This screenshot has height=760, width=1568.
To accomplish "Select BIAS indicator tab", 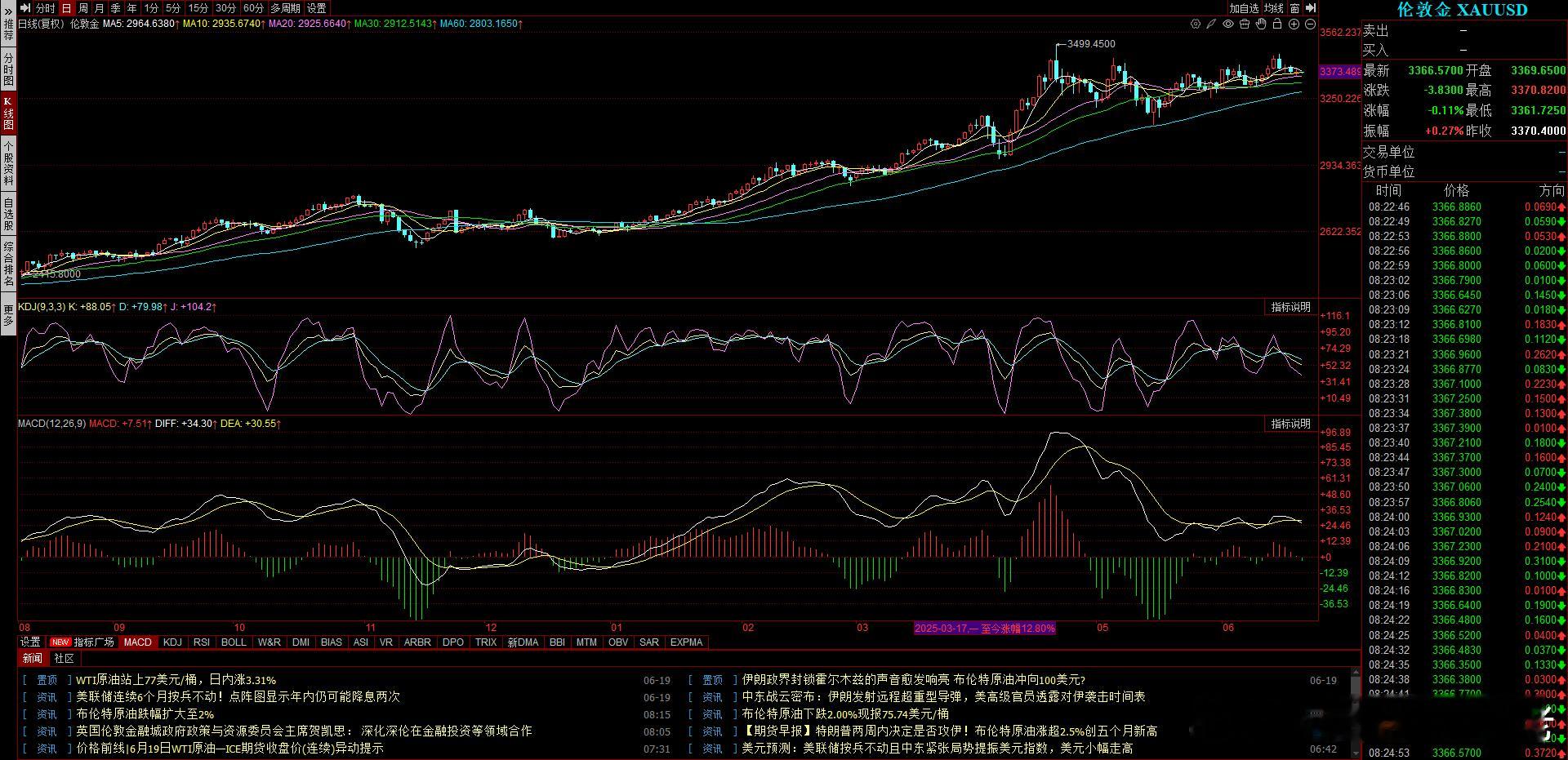I will click(332, 642).
